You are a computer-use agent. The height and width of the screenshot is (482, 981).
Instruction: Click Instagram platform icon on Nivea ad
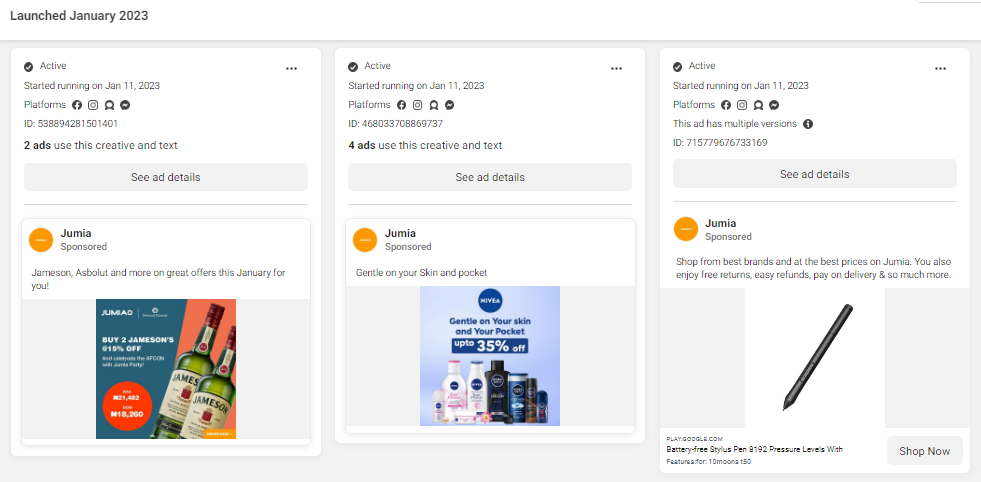click(x=418, y=105)
